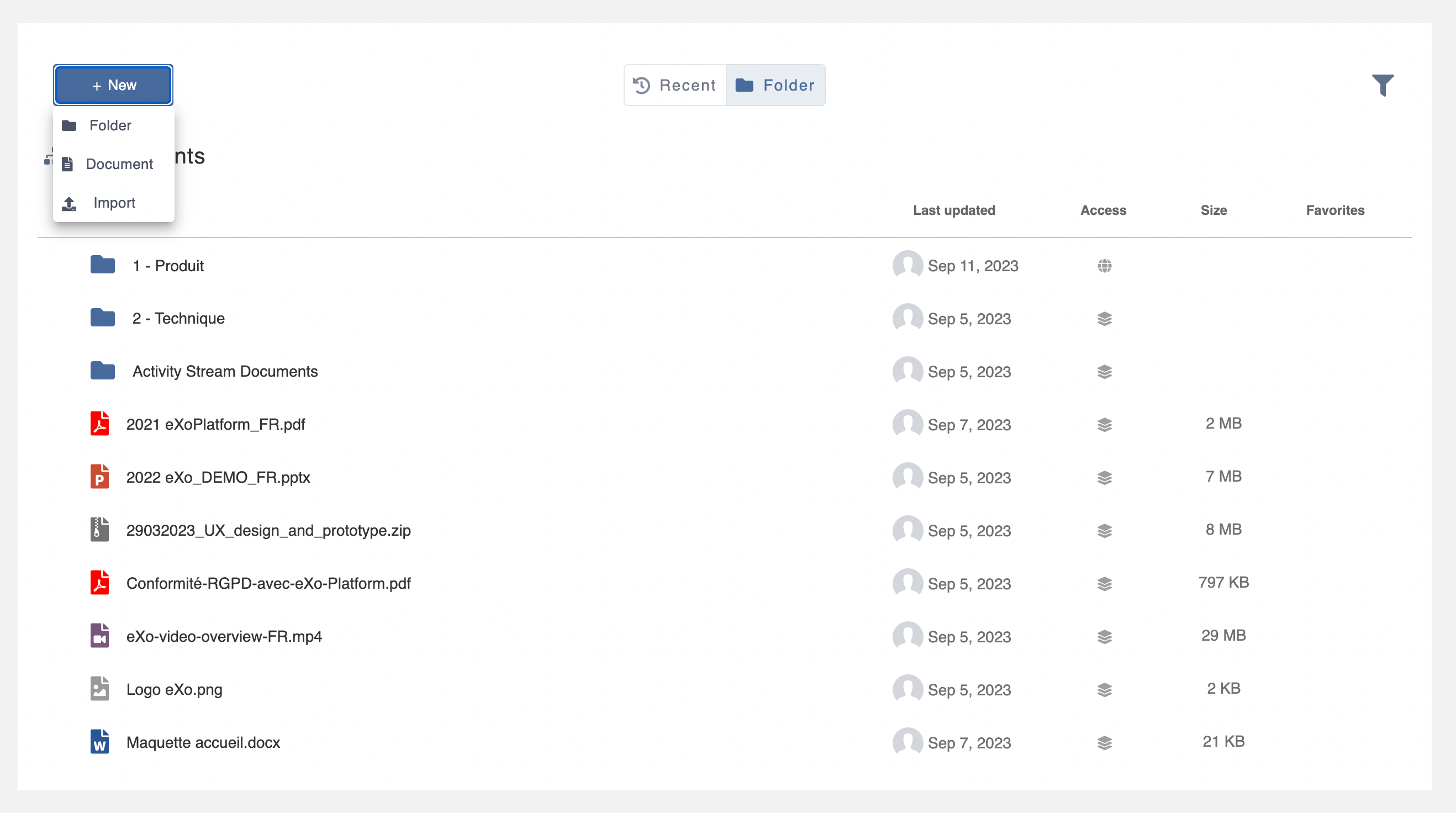The height and width of the screenshot is (813, 1456).
Task: Toggle the New dropdown button
Action: 113,86
